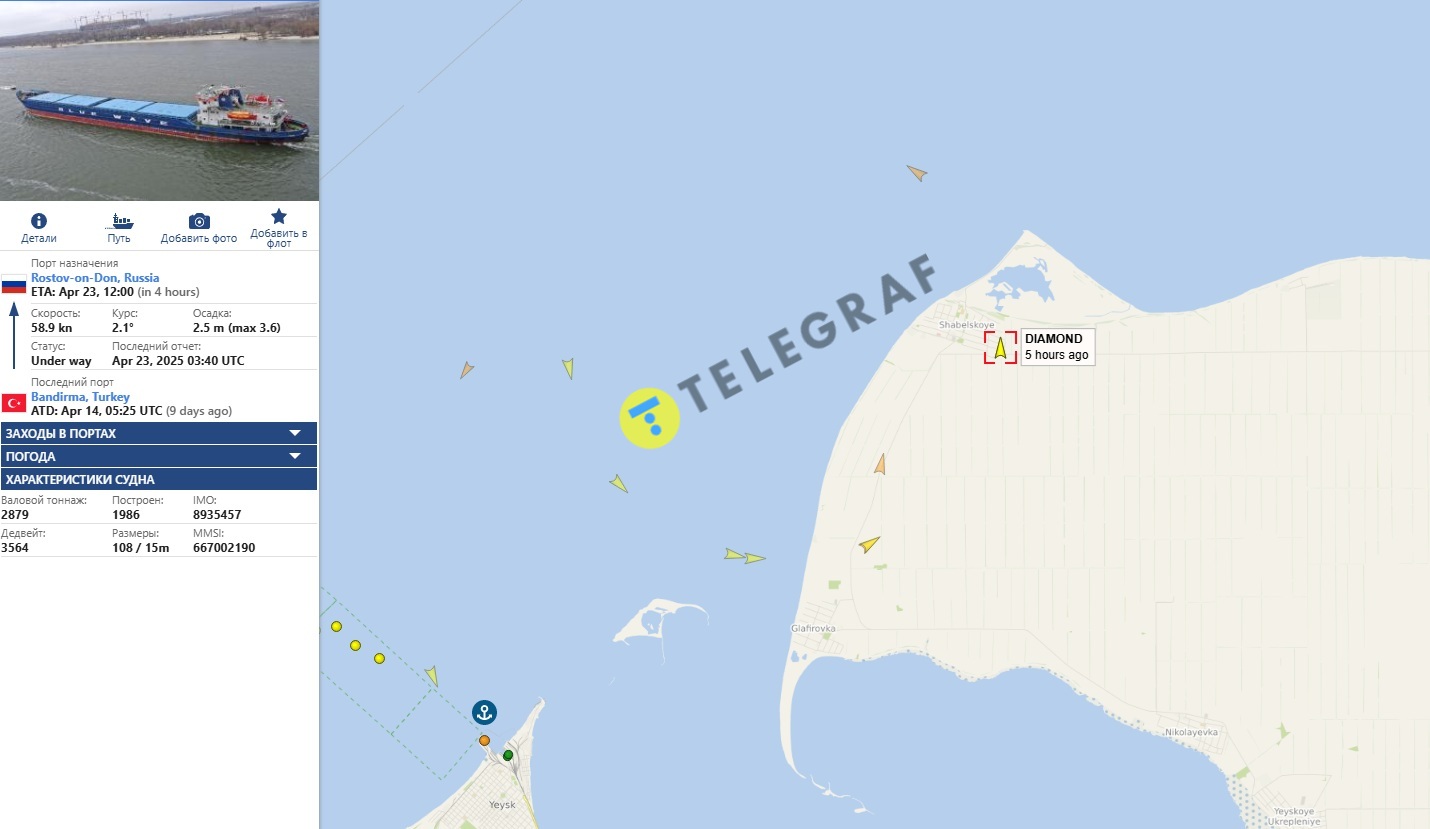Collapse the ХАРАКТЕРИСТИКИ СУДНА header
This screenshot has height=829, width=1430.
[x=159, y=479]
